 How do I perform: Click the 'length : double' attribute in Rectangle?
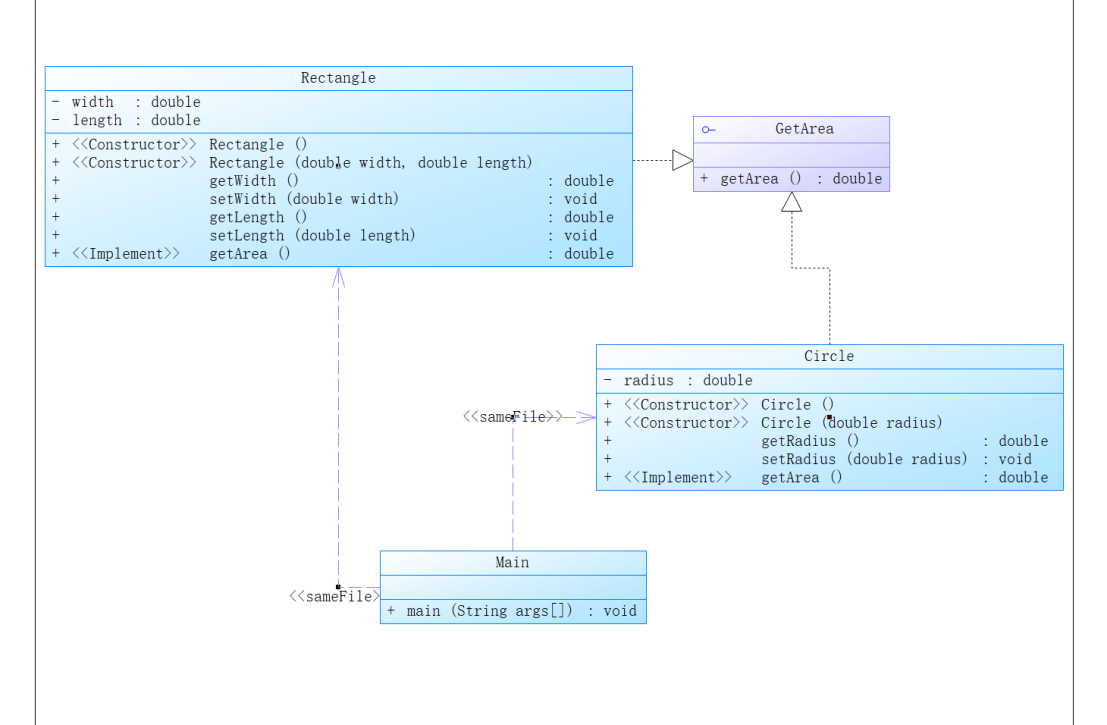[x=126, y=120]
